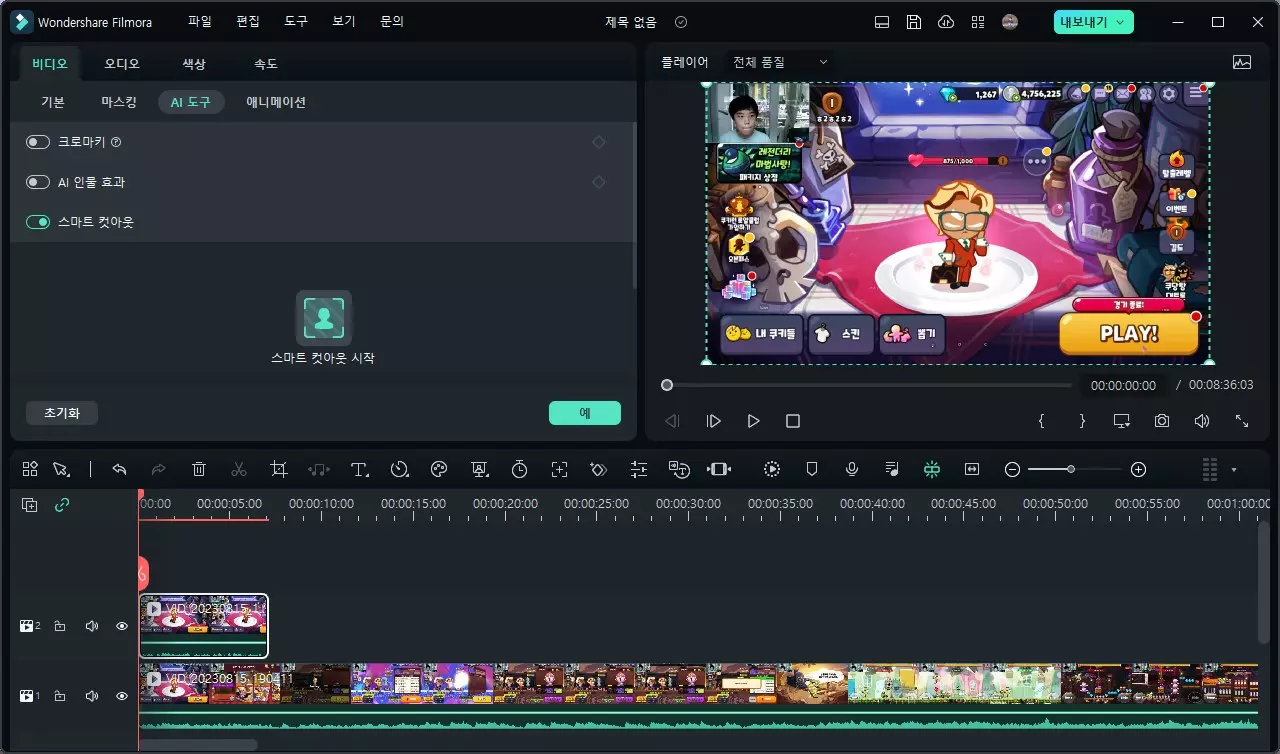Image resolution: width=1280 pixels, height=754 pixels.
Task: Click the cloud upload icon in title bar
Action: 946,22
